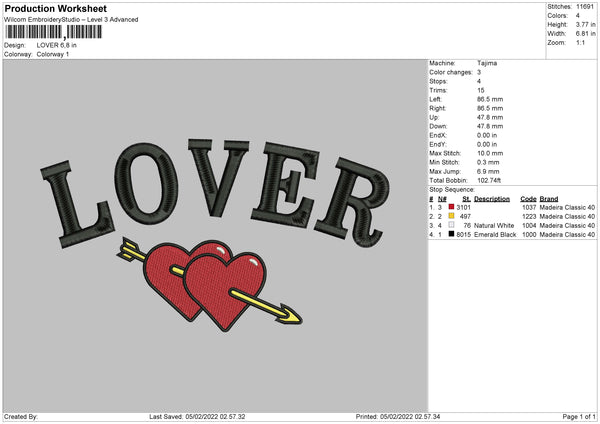Pick the Natural White thread swatch
The width and height of the screenshot is (600, 424).
click(x=452, y=225)
